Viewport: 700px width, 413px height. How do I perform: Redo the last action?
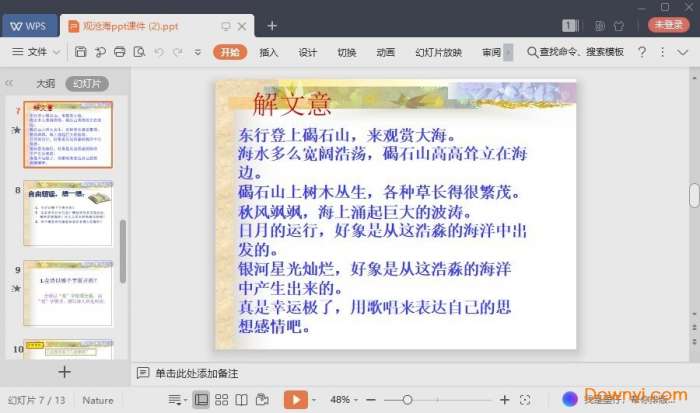tap(178, 52)
